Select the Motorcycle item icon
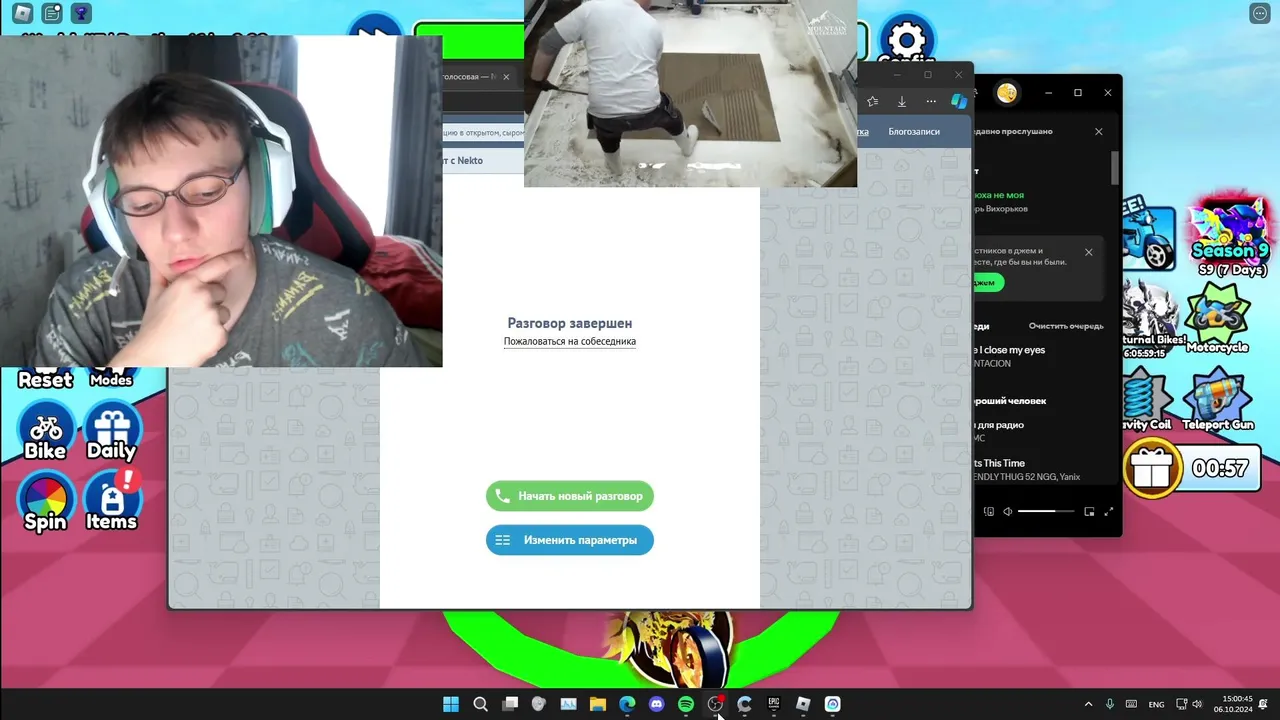The width and height of the screenshot is (1280, 720). (x=1217, y=320)
